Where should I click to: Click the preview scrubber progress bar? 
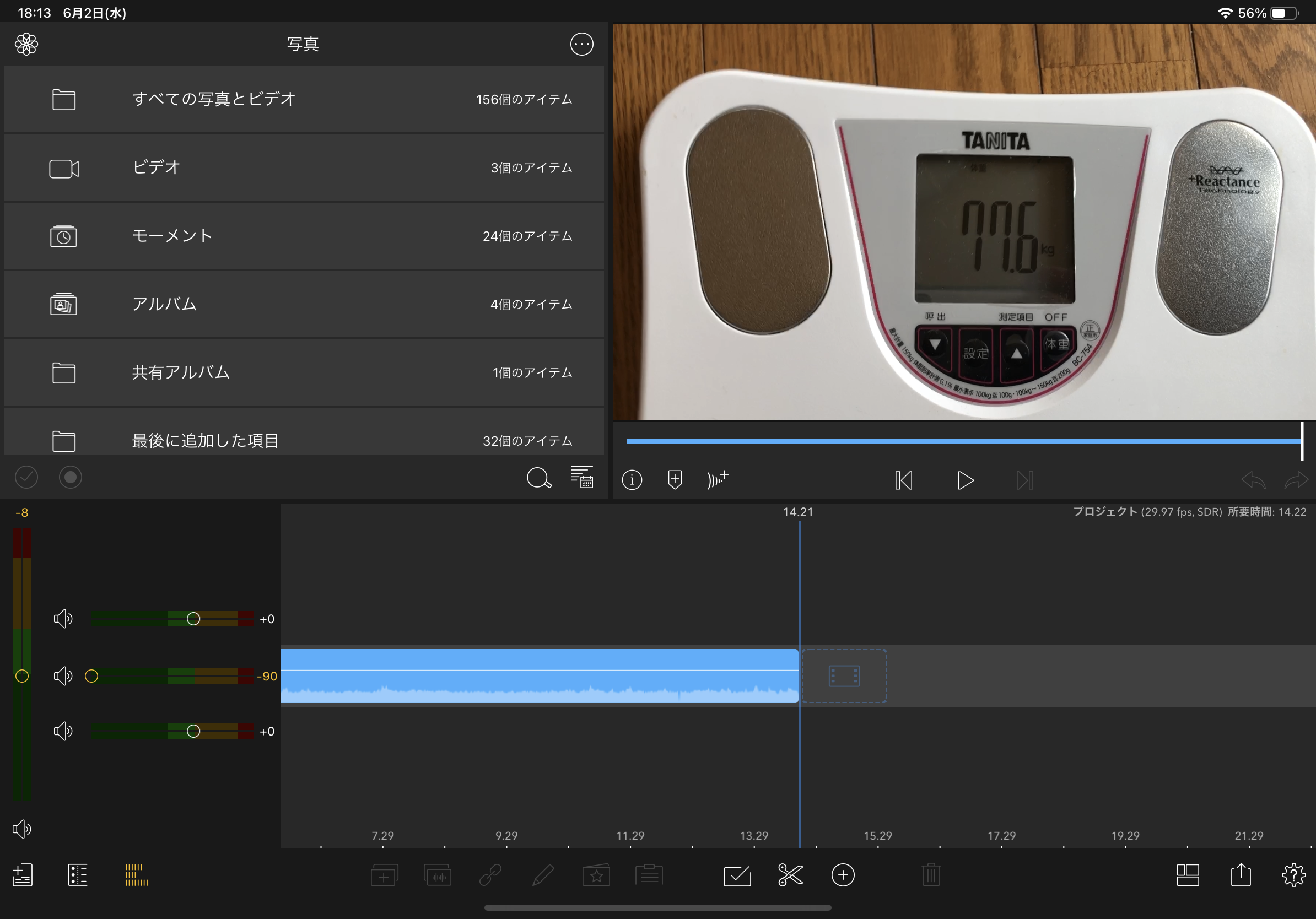[x=964, y=441]
